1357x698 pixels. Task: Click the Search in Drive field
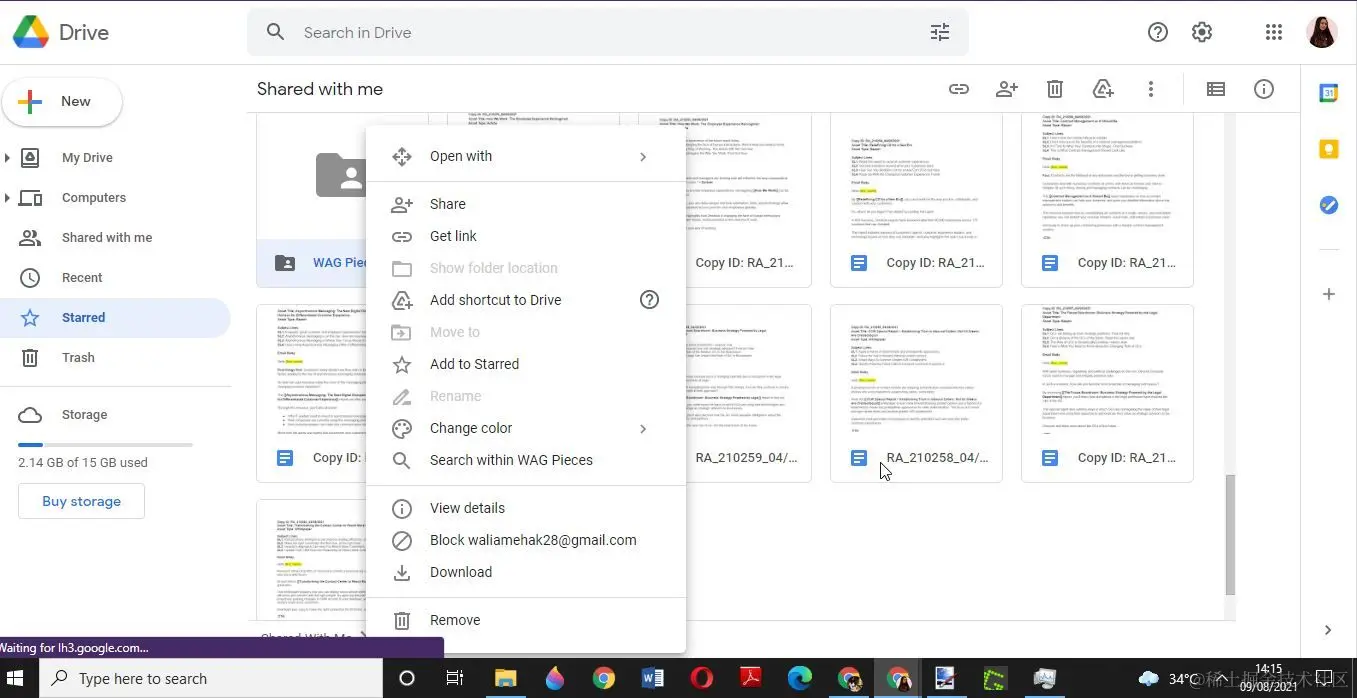click(607, 32)
